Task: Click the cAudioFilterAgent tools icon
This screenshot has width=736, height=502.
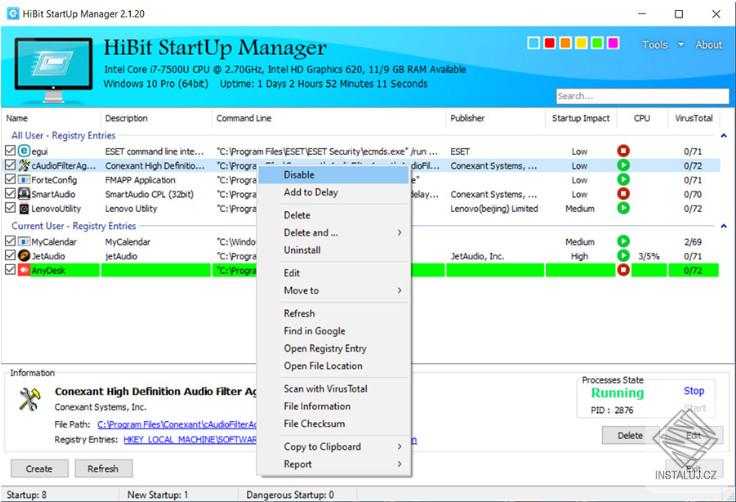Action: point(24,165)
